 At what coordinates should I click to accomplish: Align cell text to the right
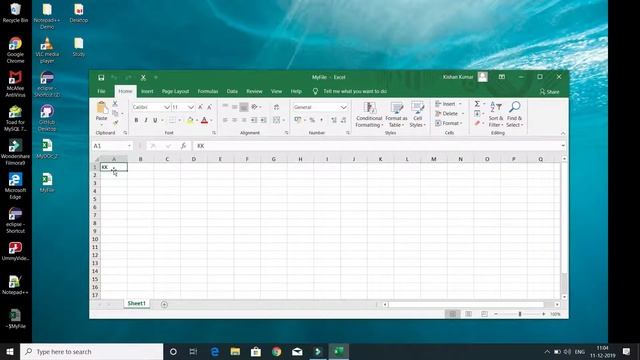click(244, 120)
